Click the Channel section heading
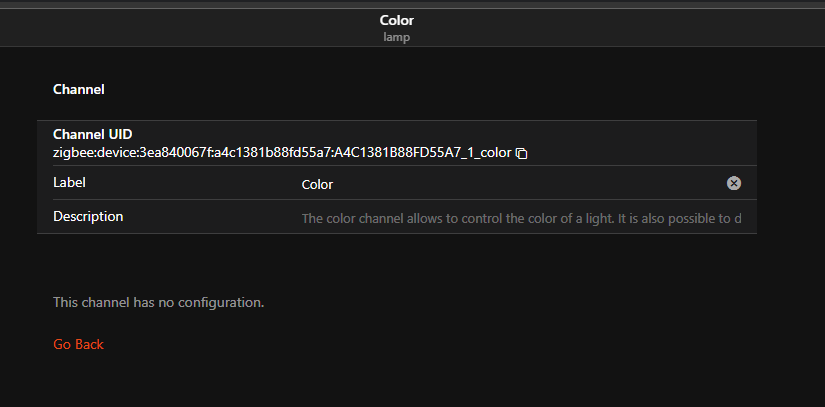 (79, 89)
